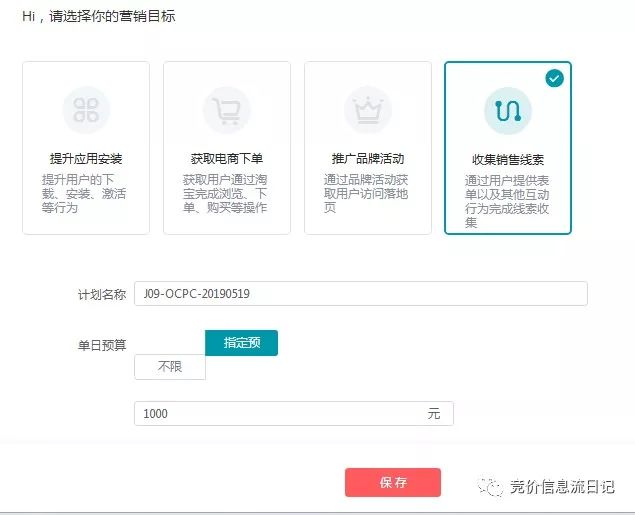Click the description of 收集销售线索
Image resolution: width=635 pixels, height=515 pixels.
pyautogui.click(x=507, y=201)
